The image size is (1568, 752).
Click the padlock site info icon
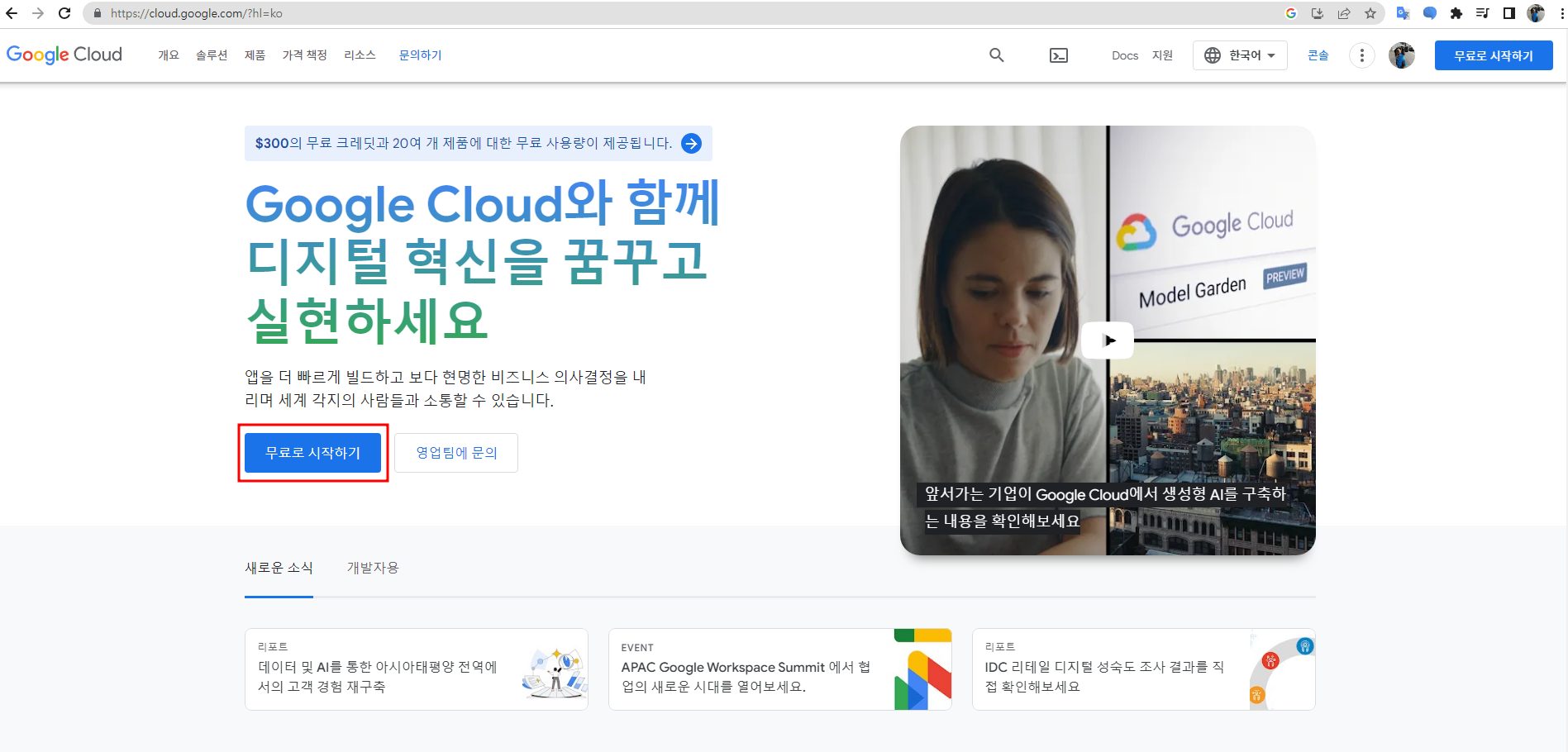(x=98, y=13)
